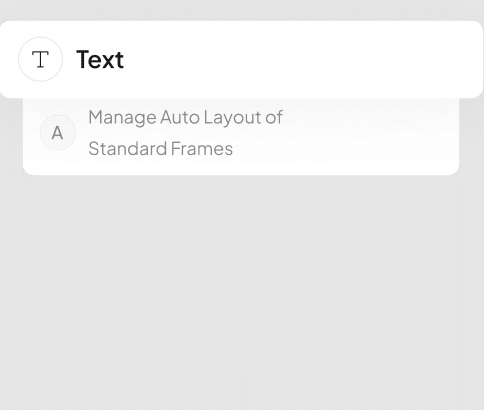Click empty space of the Auto Layout card
The height and width of the screenshot is (410, 484).
tap(367, 136)
